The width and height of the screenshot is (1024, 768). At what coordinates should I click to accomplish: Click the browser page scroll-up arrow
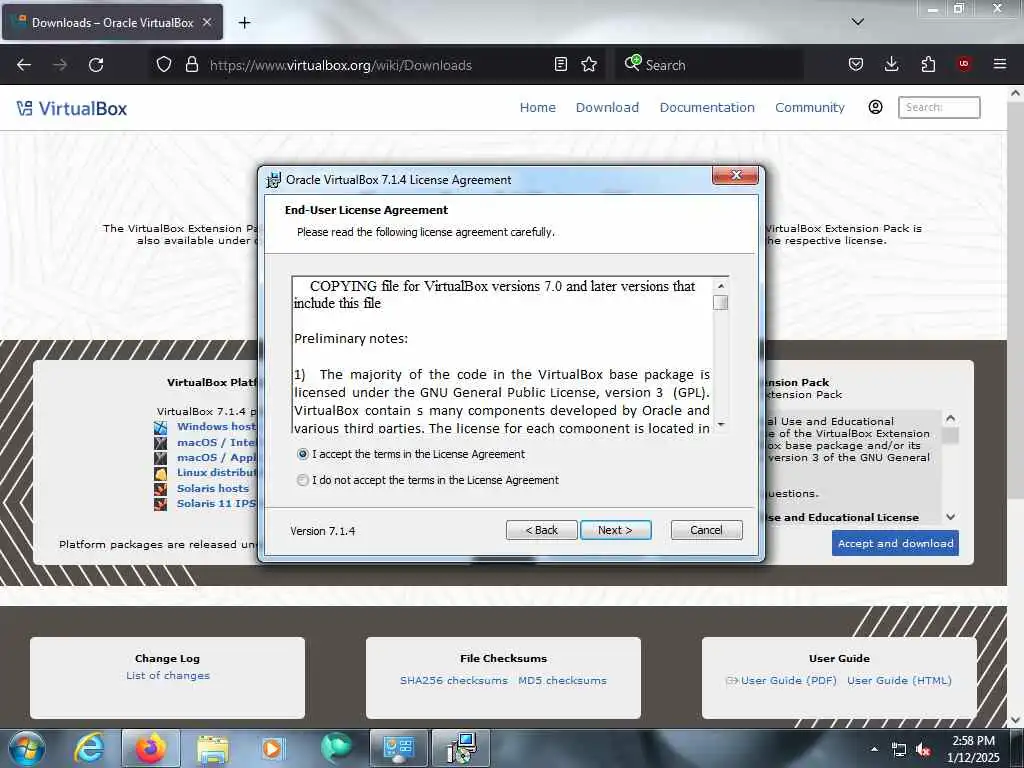pos(1016,94)
